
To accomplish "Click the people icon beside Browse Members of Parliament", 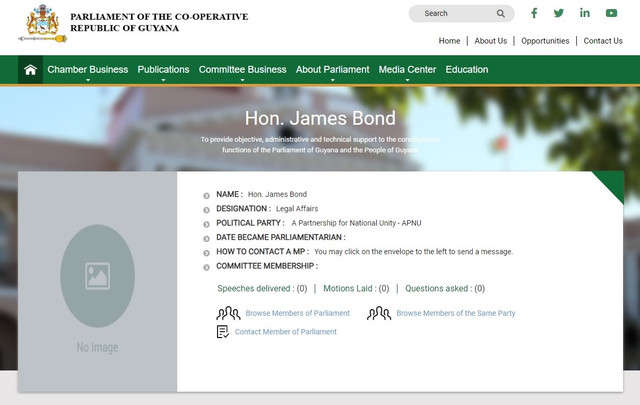I will pos(228,313).
